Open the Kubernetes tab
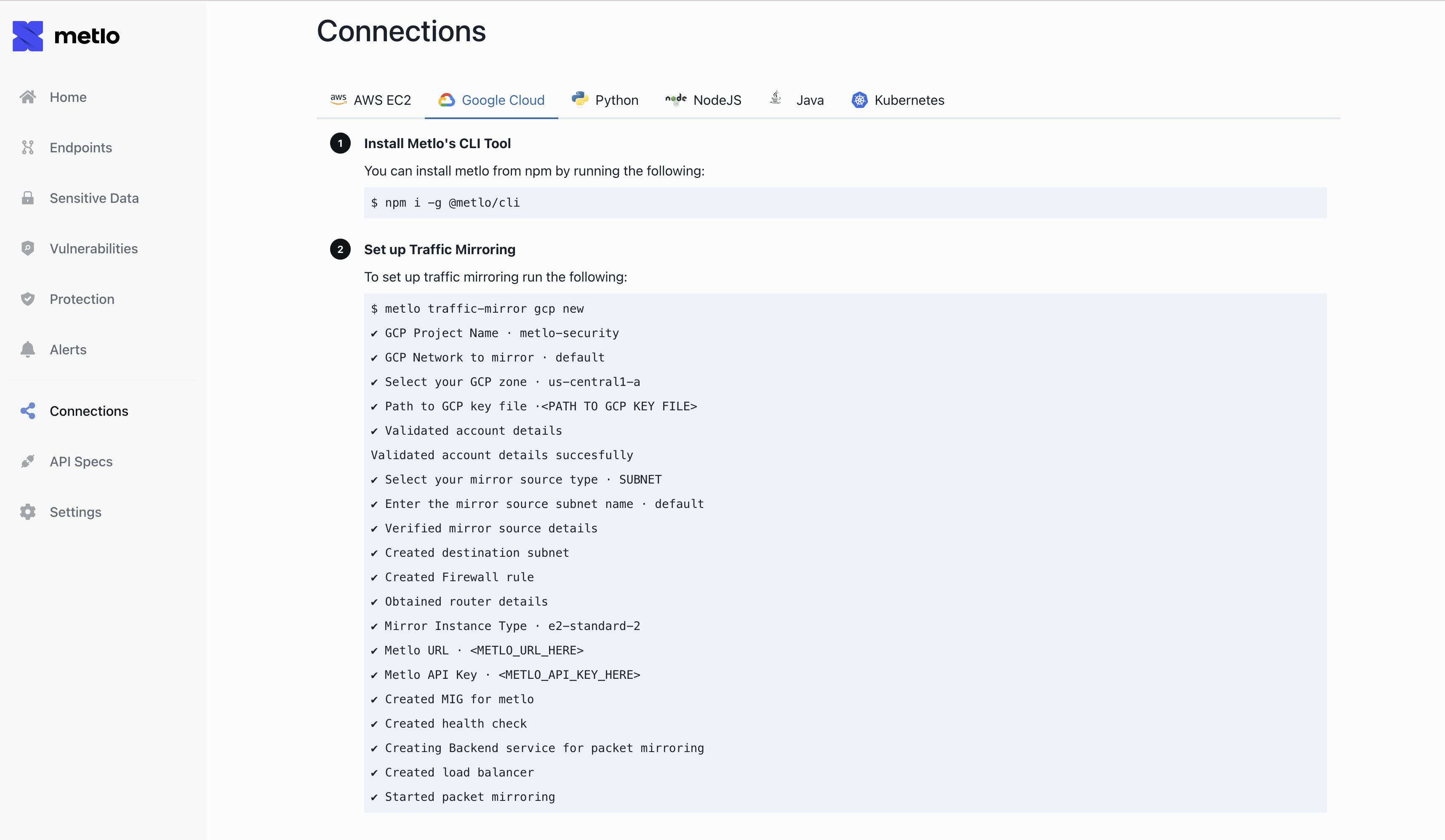This screenshot has width=1445, height=840. (x=898, y=100)
